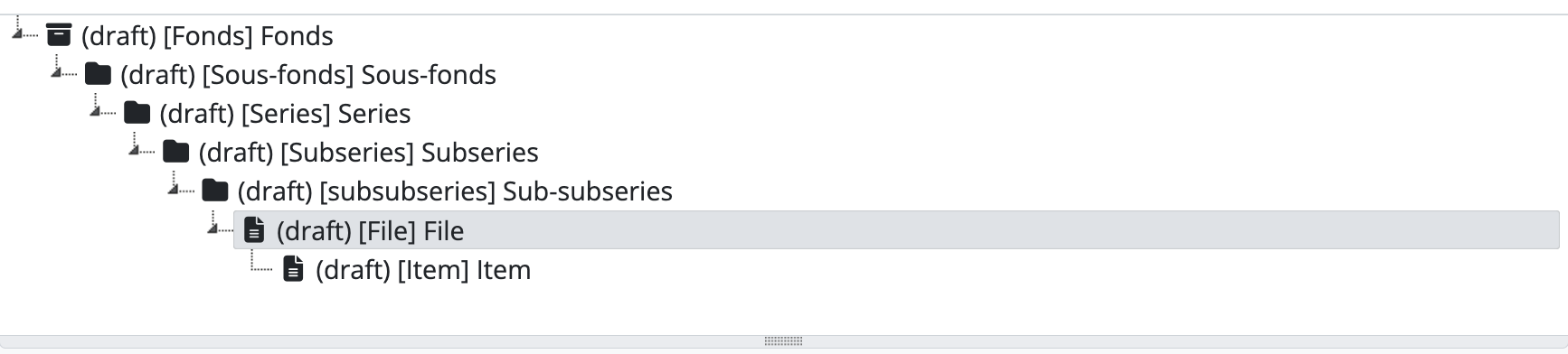Open the "(draft) [Fonds] Fonds" entry
This screenshot has height=354, width=1568.
tap(207, 36)
